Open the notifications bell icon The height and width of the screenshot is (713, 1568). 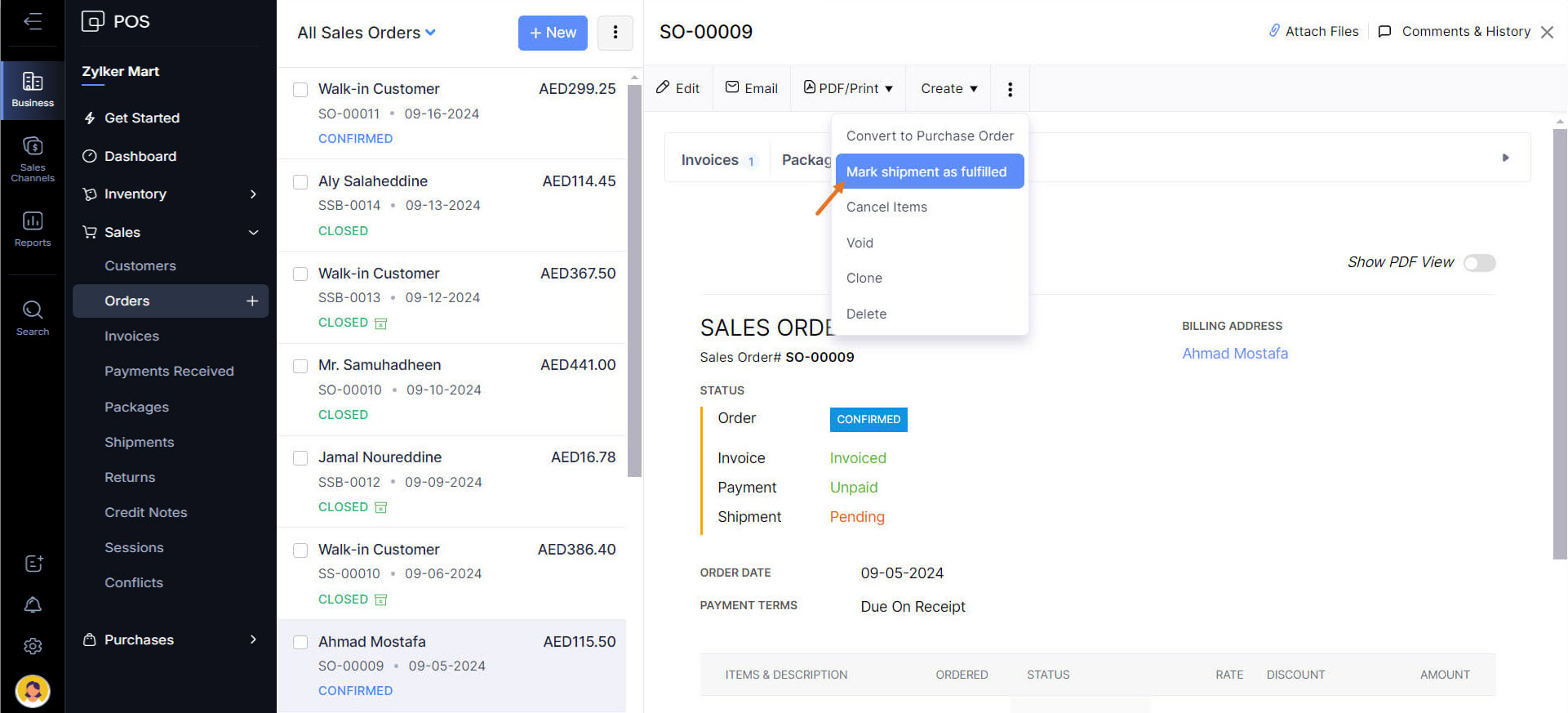point(33,604)
